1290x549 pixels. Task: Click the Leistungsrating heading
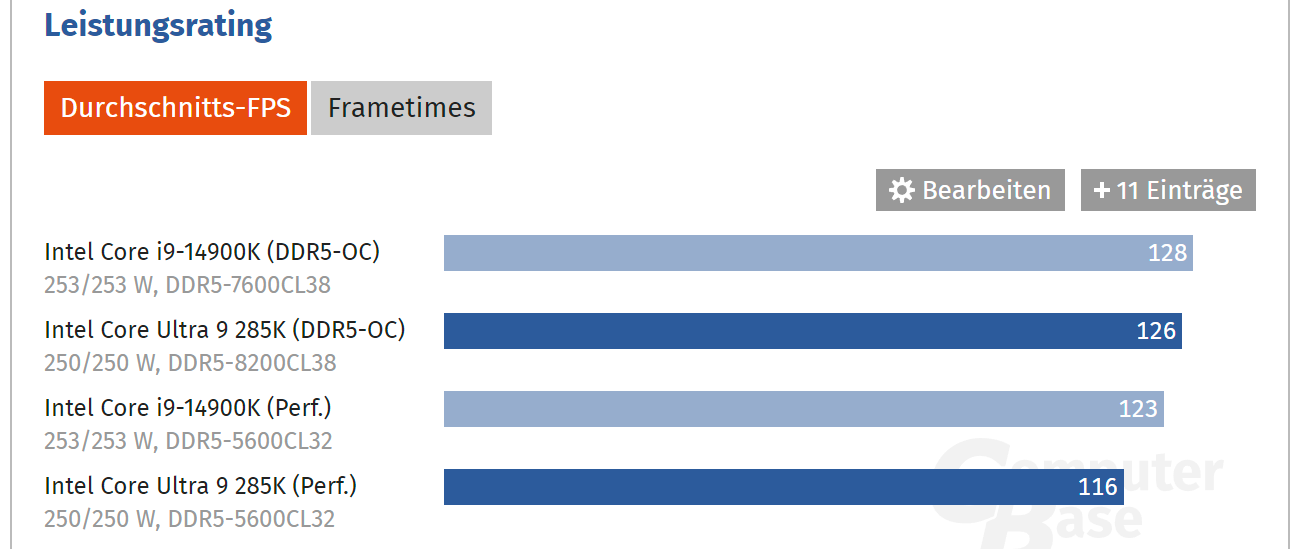pos(158,25)
